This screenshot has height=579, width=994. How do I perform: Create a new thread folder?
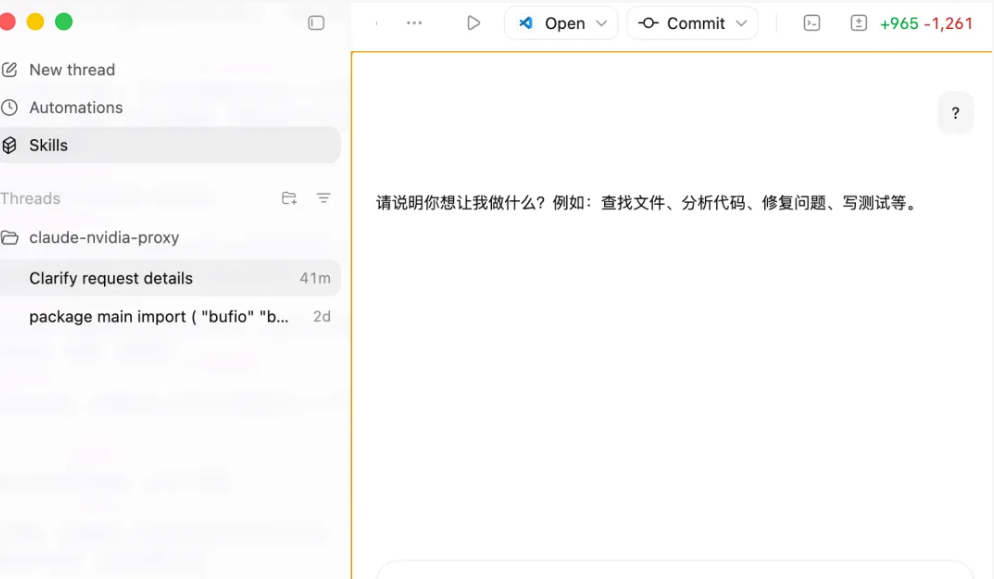(288, 198)
